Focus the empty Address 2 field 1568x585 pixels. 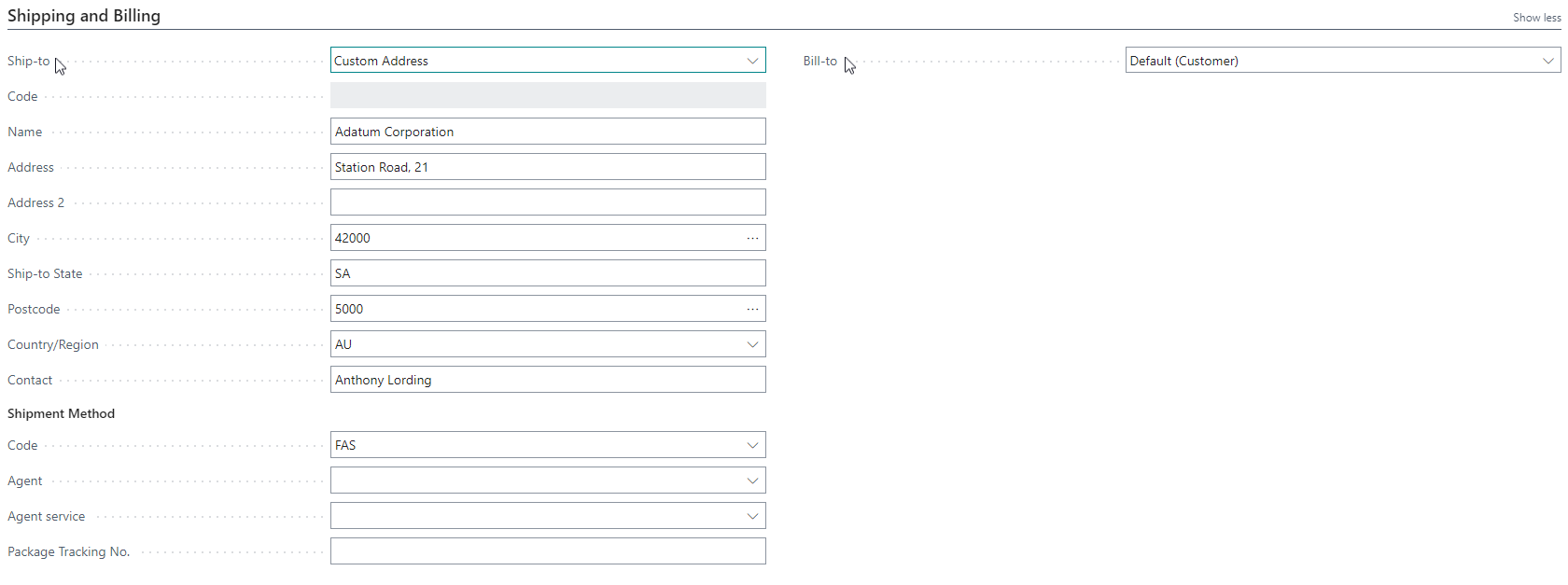pyautogui.click(x=548, y=202)
